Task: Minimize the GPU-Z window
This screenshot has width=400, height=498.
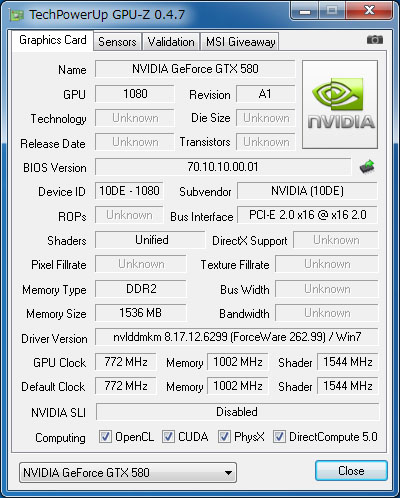Action: [x=305, y=11]
